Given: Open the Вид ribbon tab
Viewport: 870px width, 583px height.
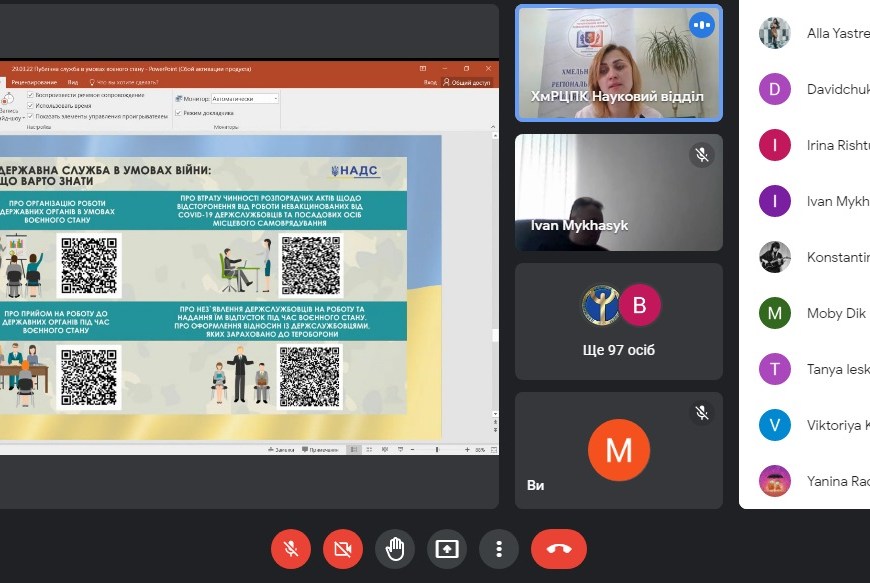Looking at the screenshot, I should click(x=73, y=81).
